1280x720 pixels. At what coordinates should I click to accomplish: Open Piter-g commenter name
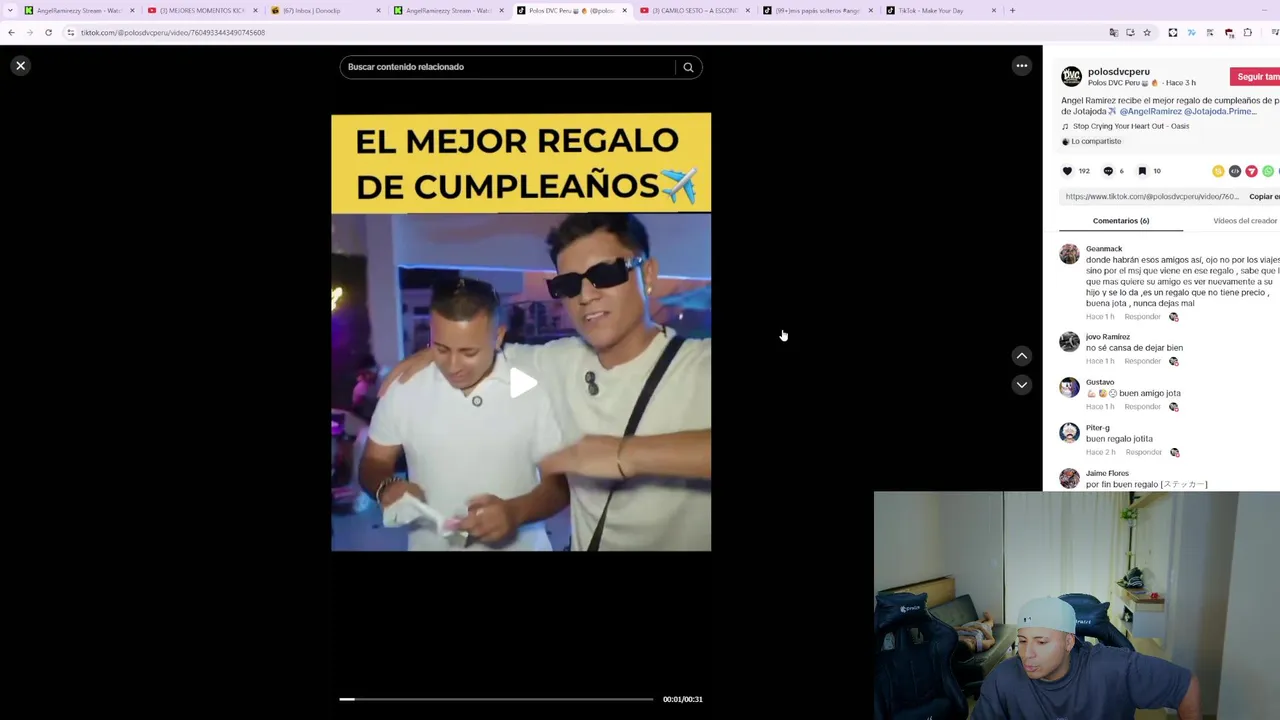tap(1097, 428)
